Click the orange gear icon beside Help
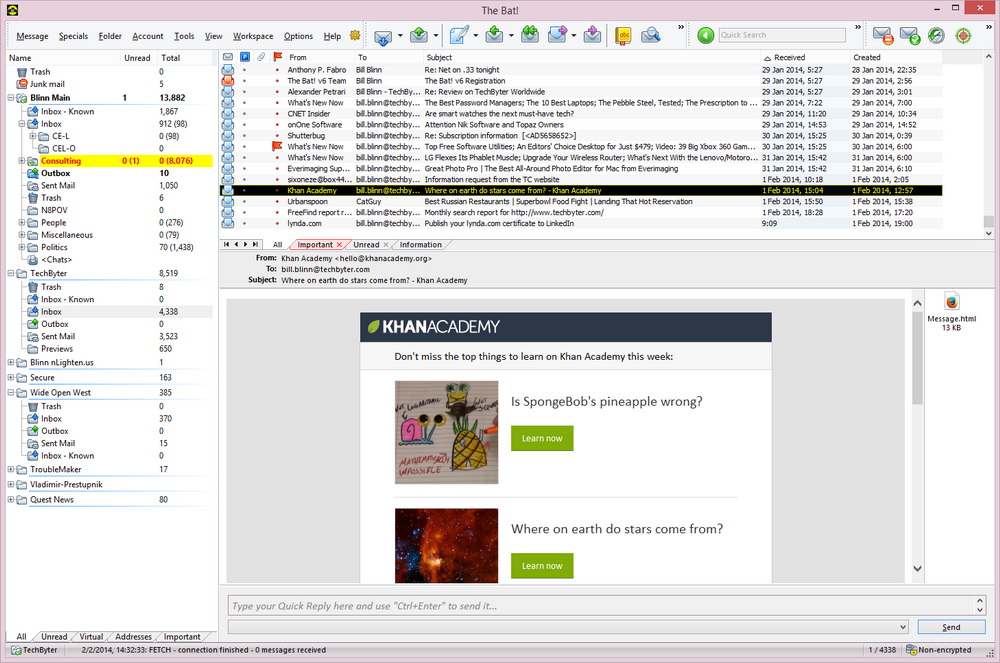This screenshot has height=663, width=1000. coord(355,35)
